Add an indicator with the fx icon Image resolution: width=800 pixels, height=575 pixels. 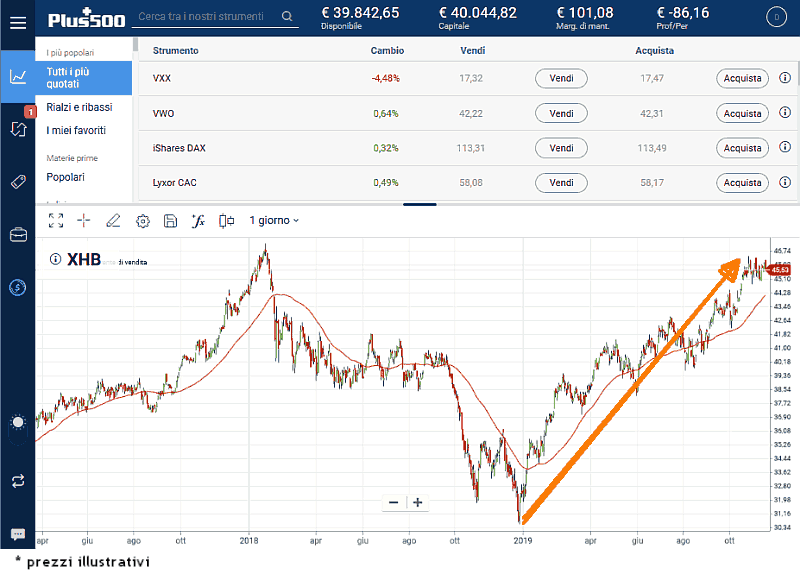click(198, 221)
